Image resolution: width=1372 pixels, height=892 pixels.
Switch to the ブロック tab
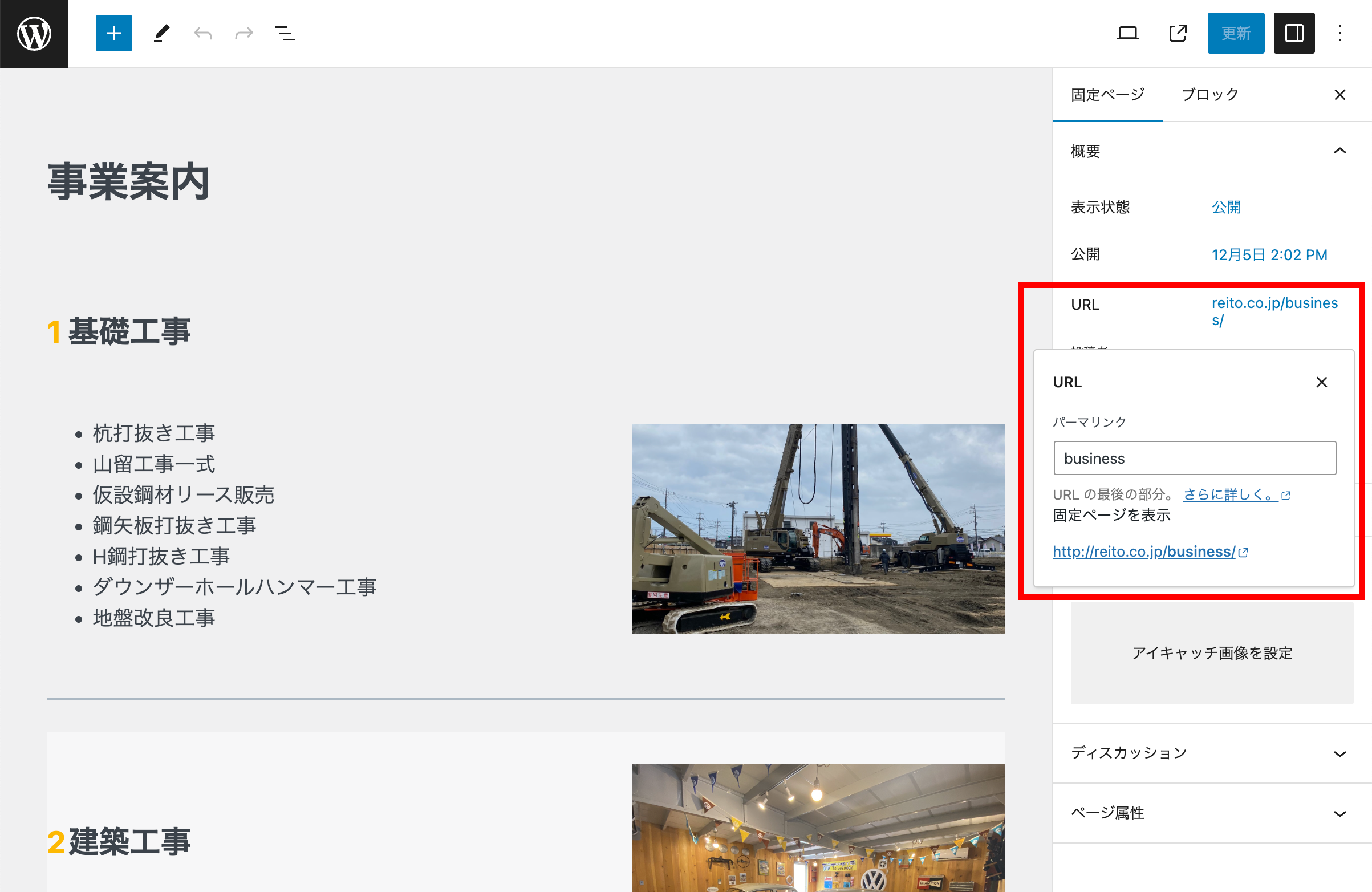pos(1209,95)
